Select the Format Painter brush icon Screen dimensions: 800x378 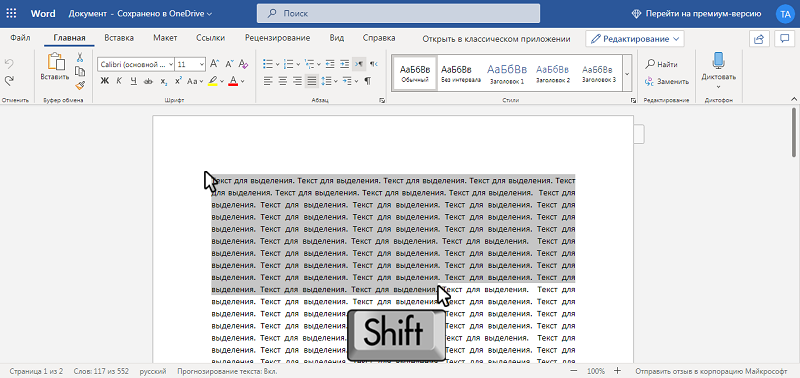(x=80, y=85)
